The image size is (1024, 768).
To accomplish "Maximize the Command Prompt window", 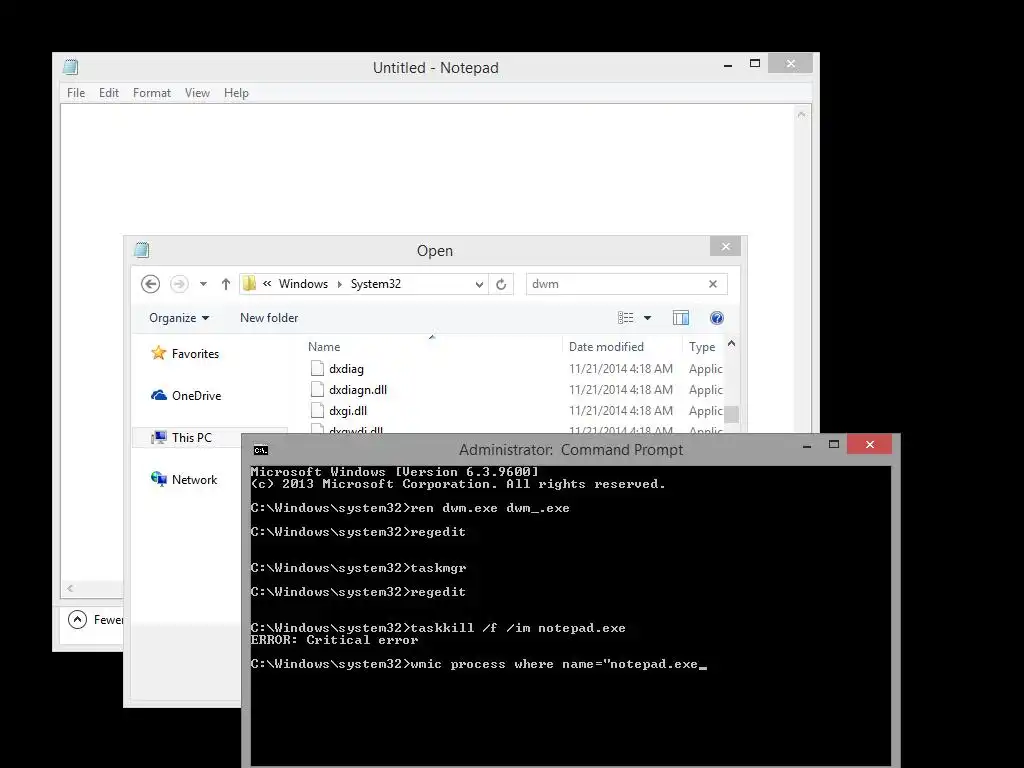I will point(834,445).
